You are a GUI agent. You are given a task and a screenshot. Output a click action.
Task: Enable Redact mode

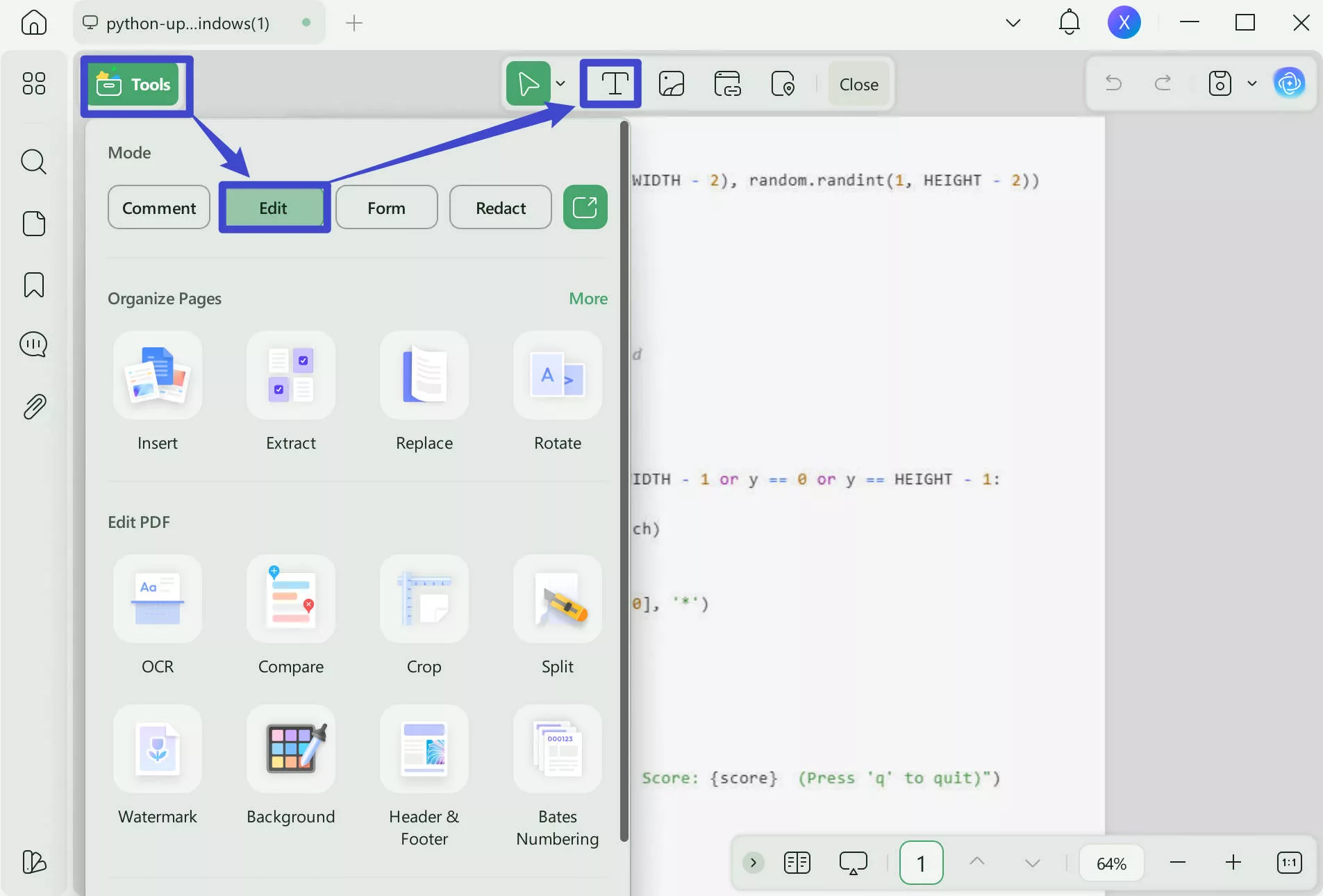pos(500,207)
